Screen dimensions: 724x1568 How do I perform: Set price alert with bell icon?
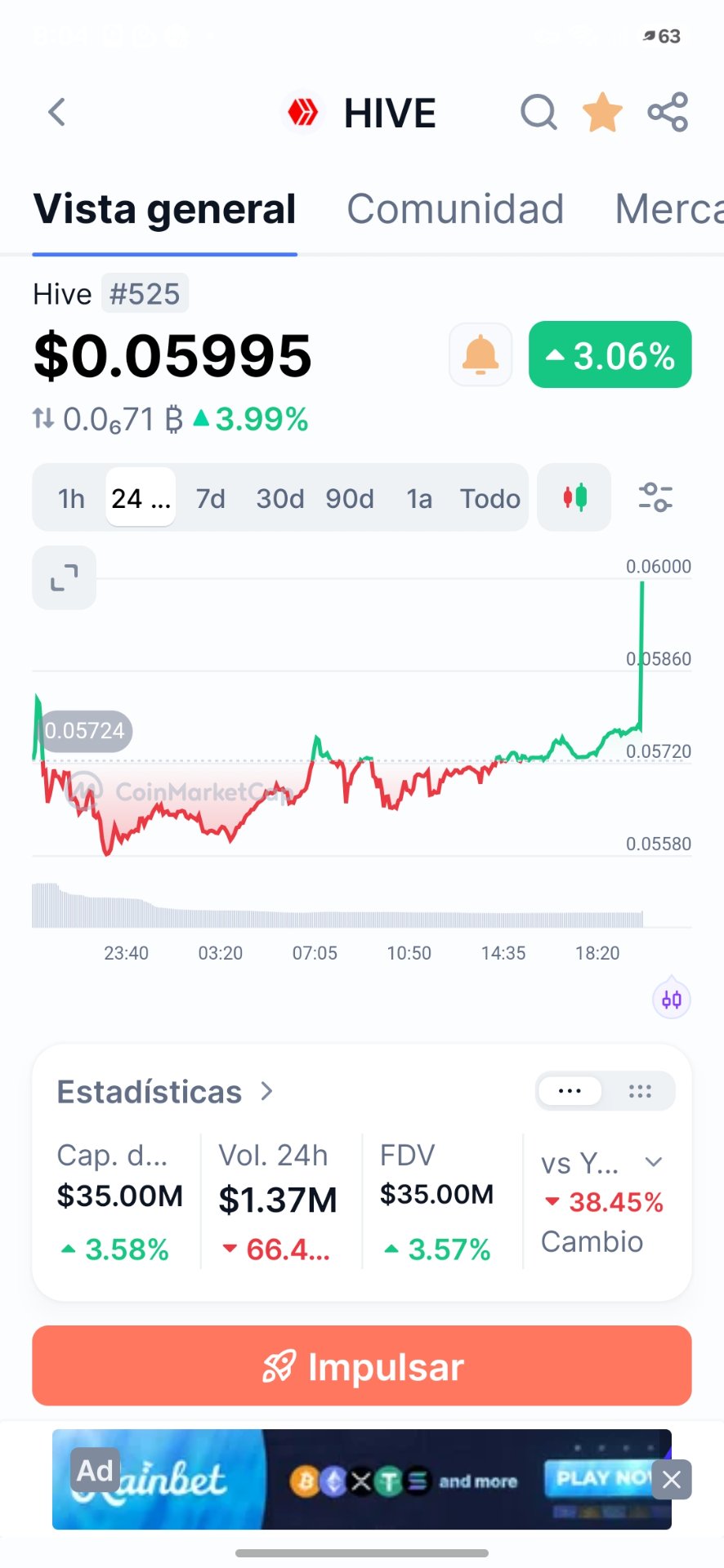point(480,354)
